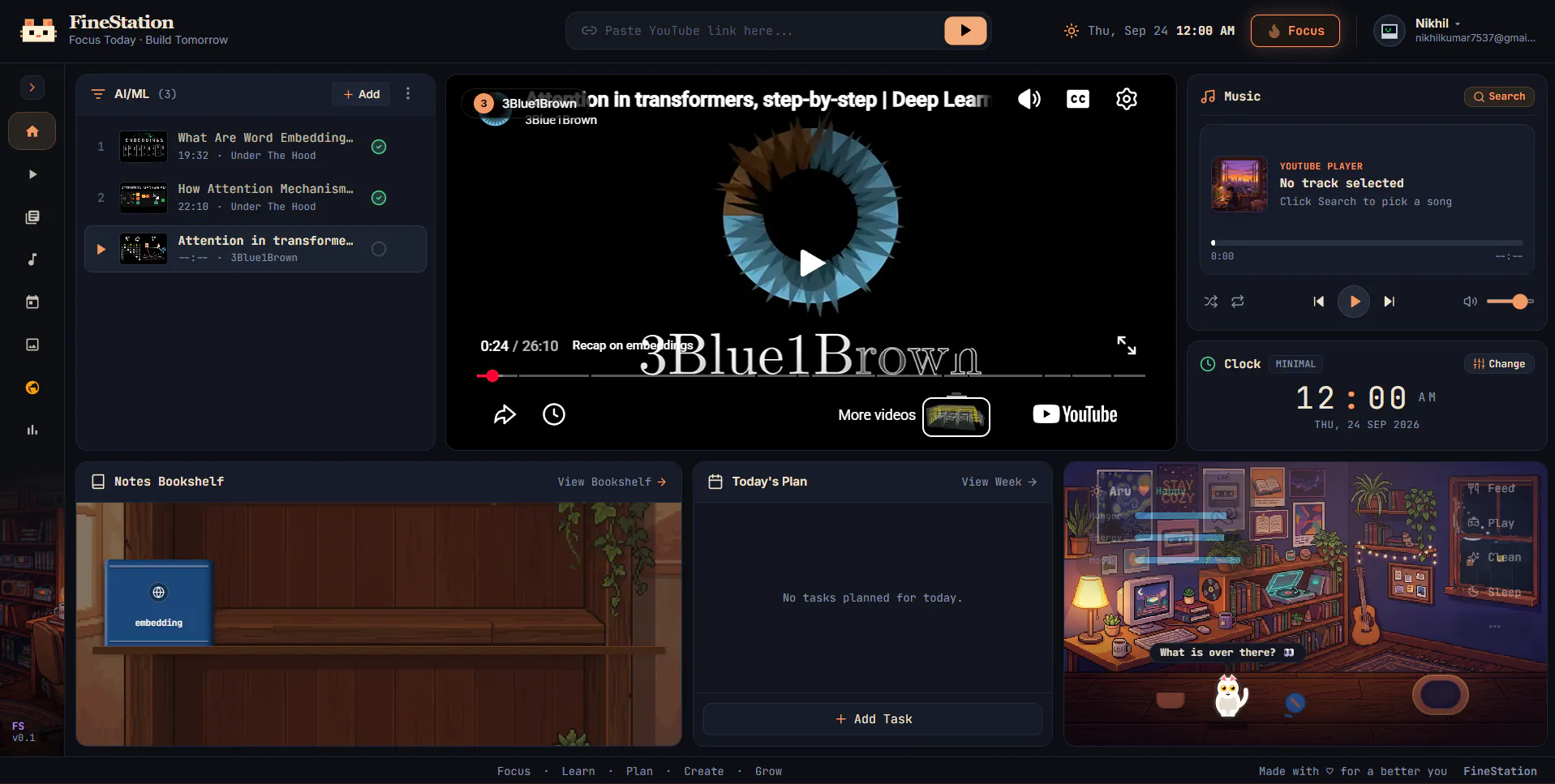Click the 3Blue1Brown channel badge in video
The width and height of the screenshot is (1555, 784).
[x=527, y=104]
